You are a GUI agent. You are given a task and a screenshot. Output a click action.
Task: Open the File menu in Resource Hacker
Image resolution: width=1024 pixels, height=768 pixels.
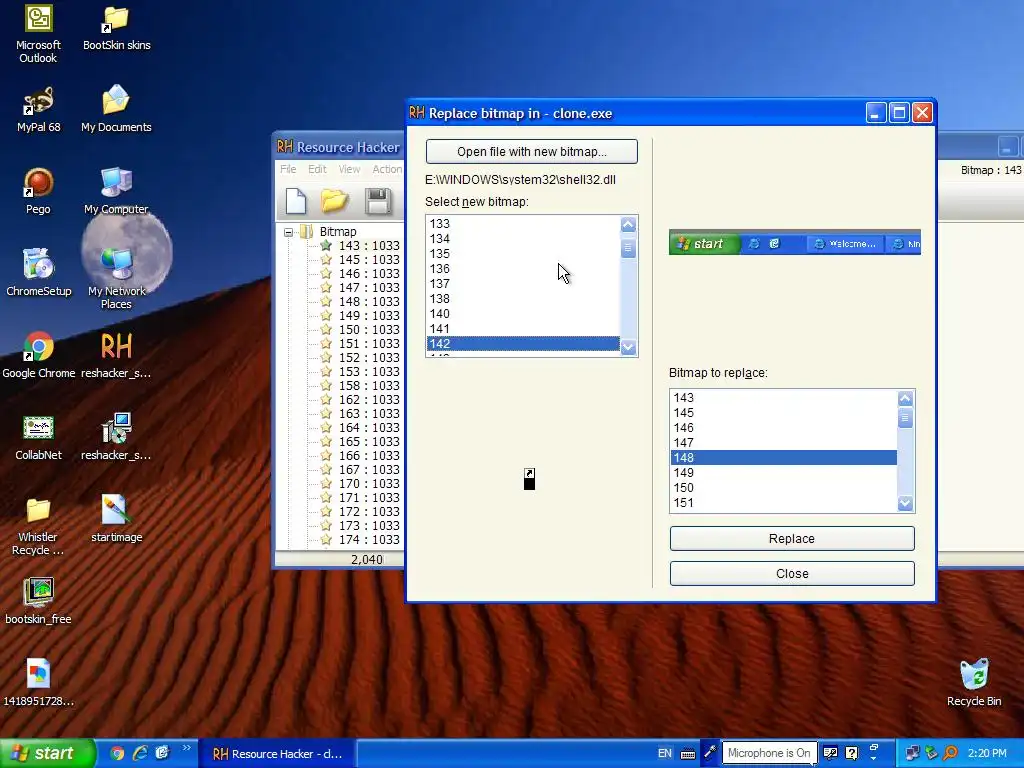coord(288,169)
